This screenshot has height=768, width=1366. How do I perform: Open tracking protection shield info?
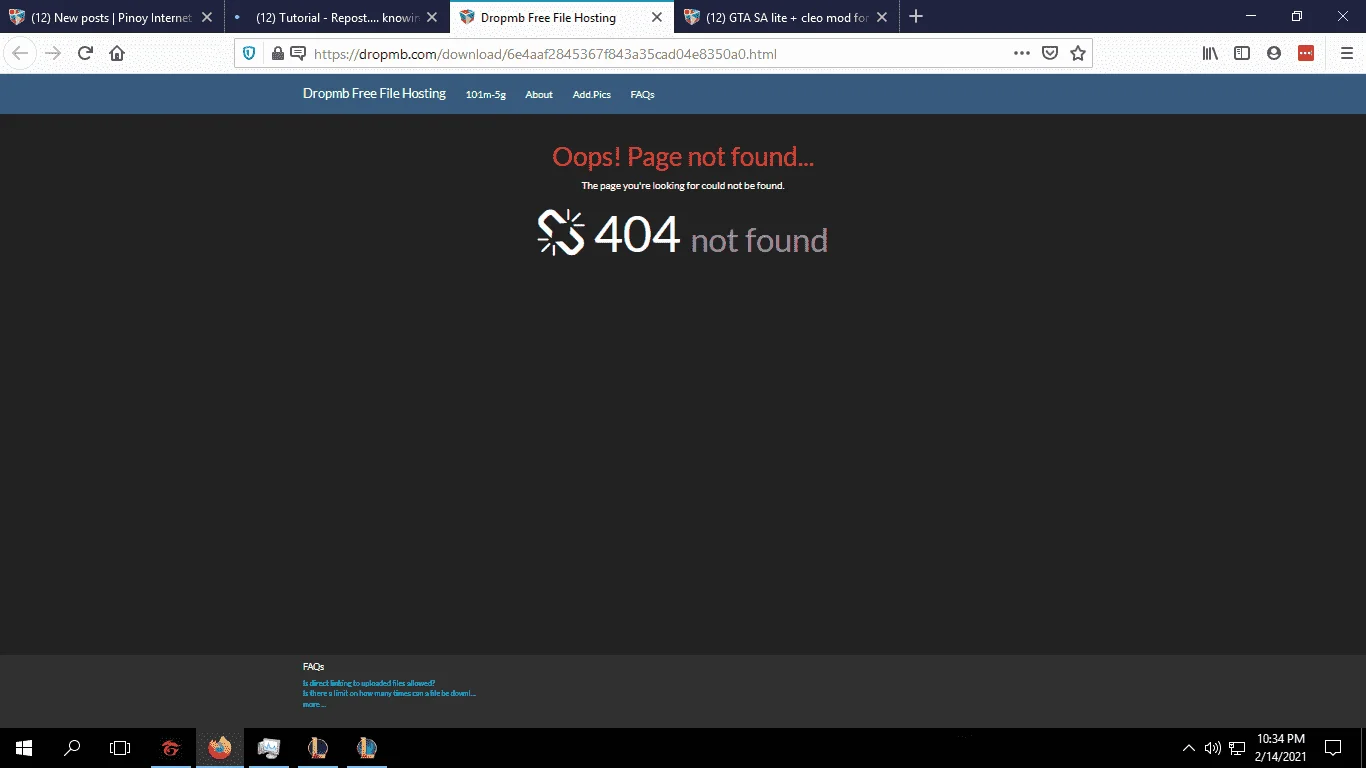(249, 54)
